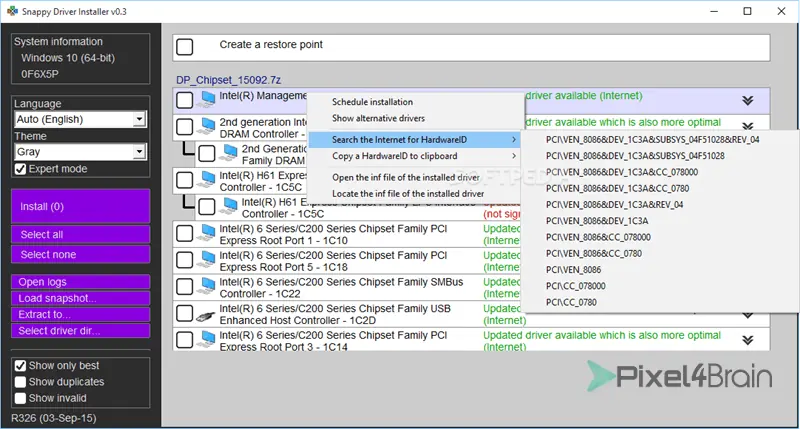The width and height of the screenshot is (800, 429).
Task: Click the PCI Express Root Port 5 device icon
Action: tap(207, 260)
